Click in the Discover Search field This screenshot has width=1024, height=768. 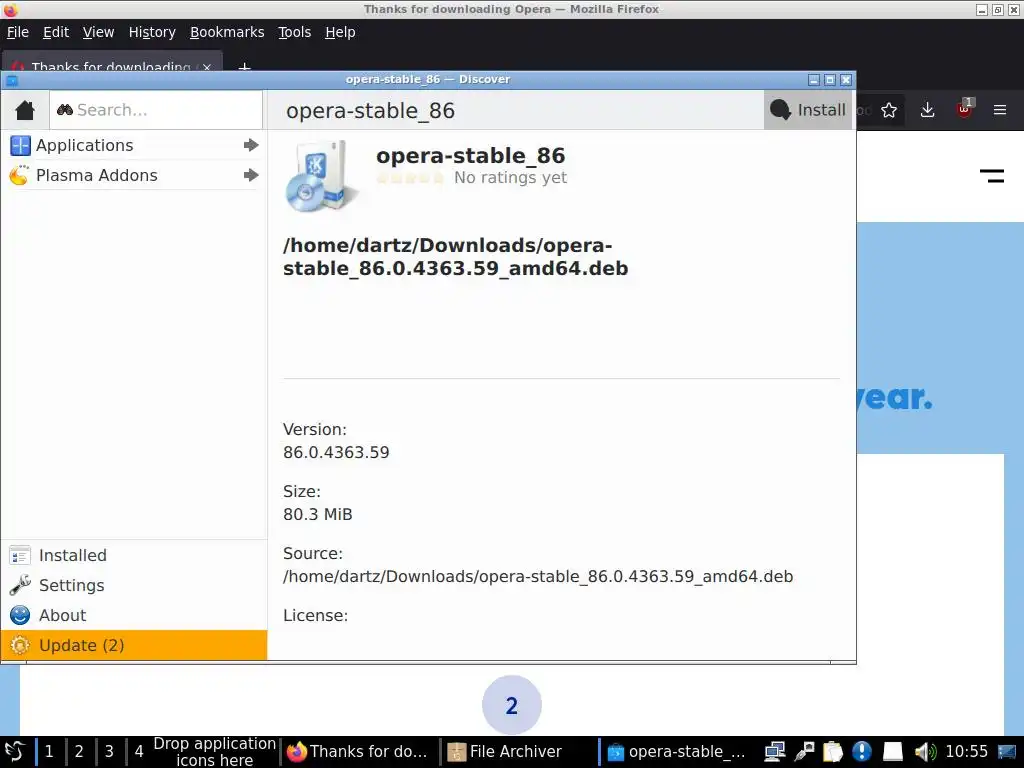(156, 110)
